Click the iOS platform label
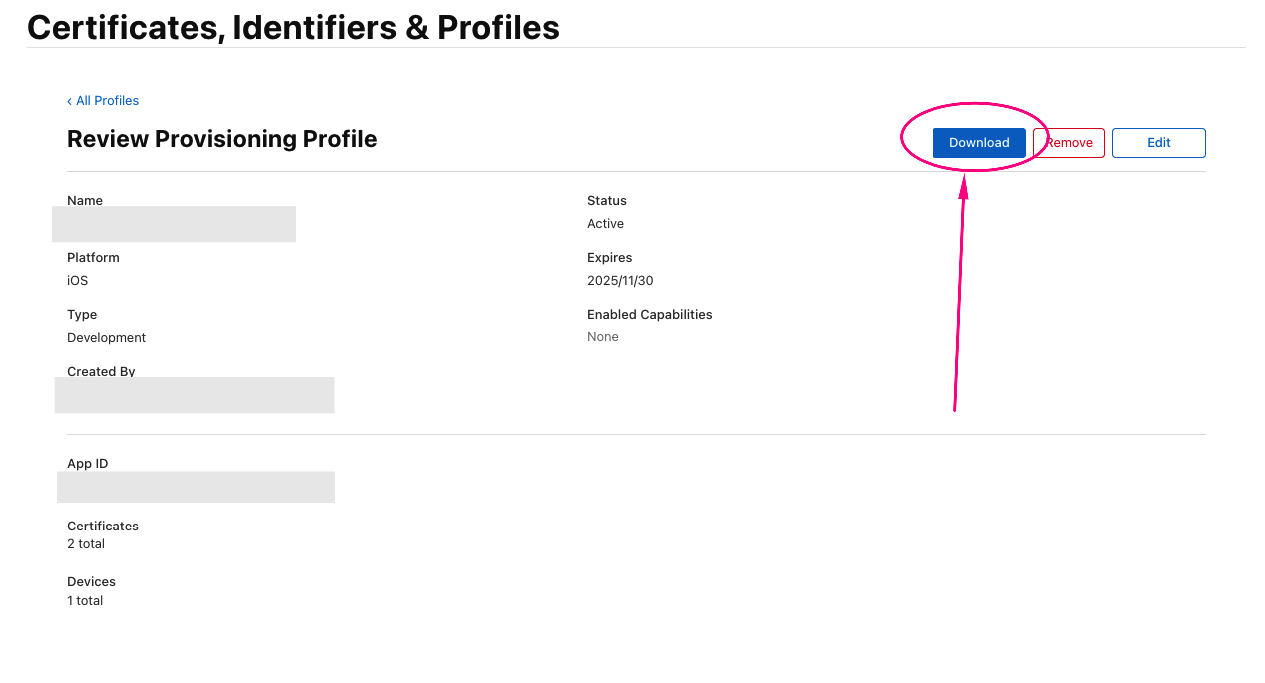Screen dimensions: 1265x683 pyautogui.click(x=77, y=280)
